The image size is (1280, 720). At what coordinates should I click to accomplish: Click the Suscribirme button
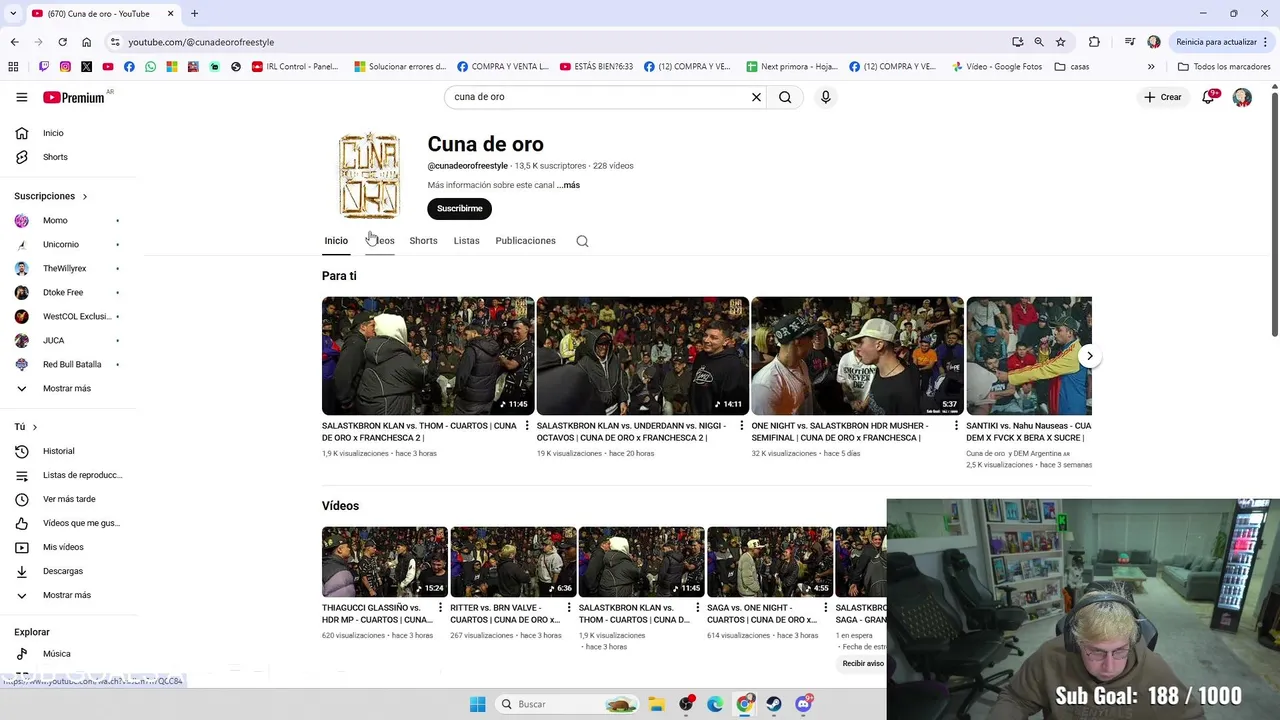459,208
